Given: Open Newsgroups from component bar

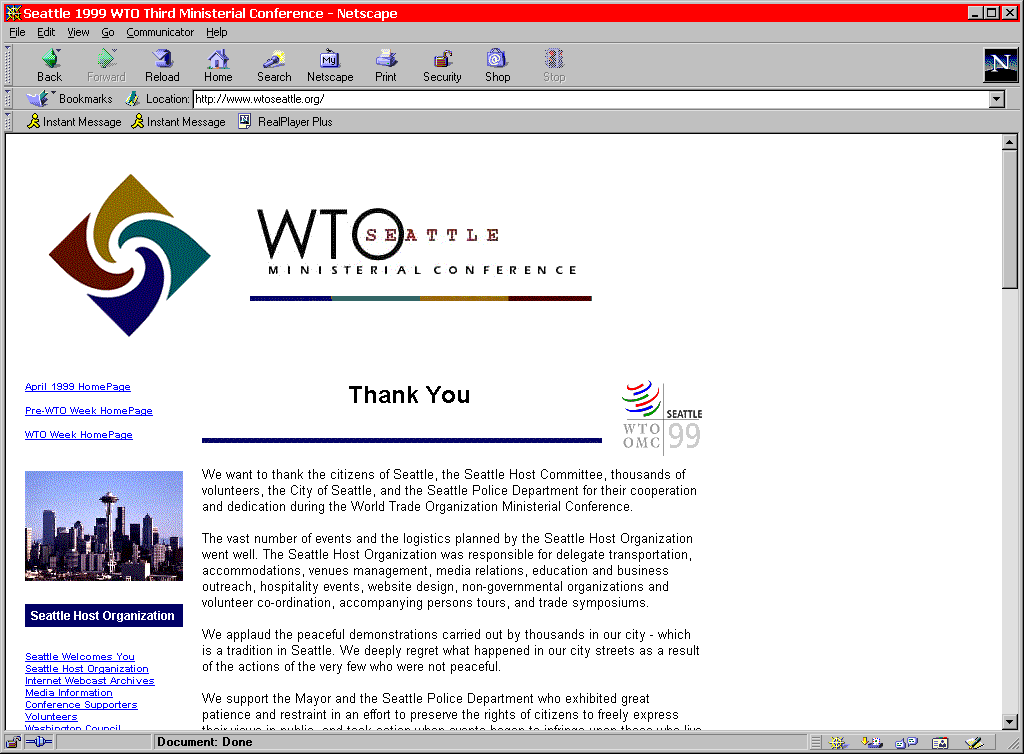Looking at the screenshot, I should (x=906, y=742).
